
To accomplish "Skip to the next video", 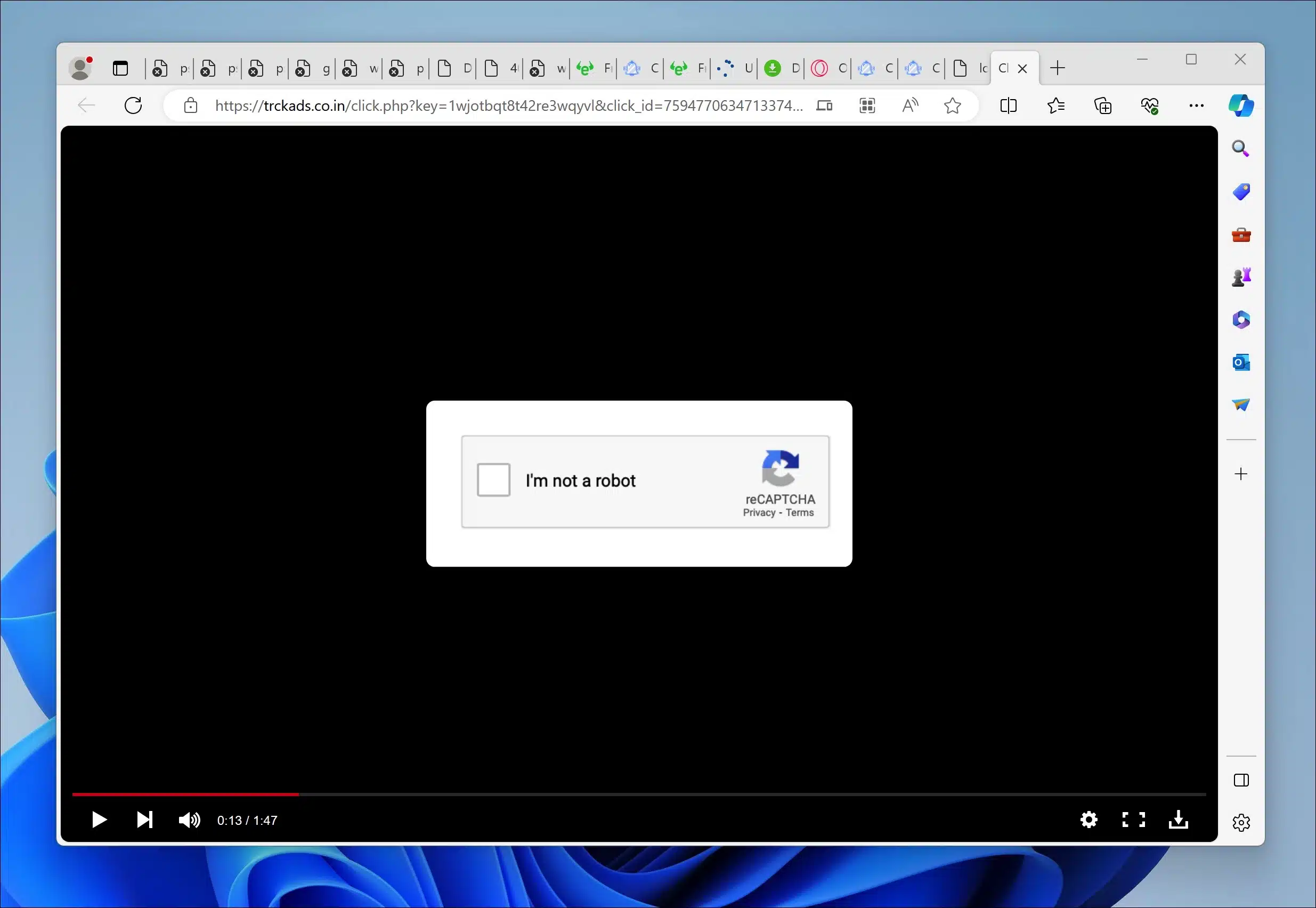I will click(x=144, y=820).
